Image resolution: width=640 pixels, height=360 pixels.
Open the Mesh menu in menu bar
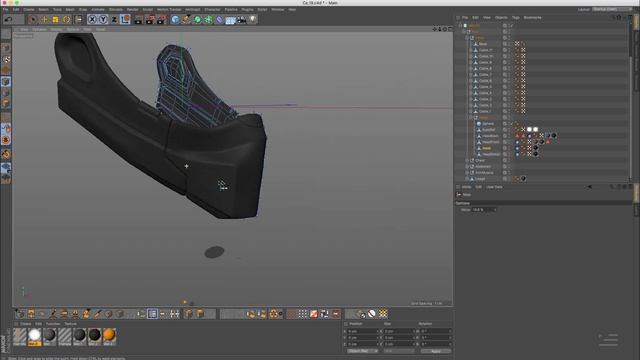70,9
